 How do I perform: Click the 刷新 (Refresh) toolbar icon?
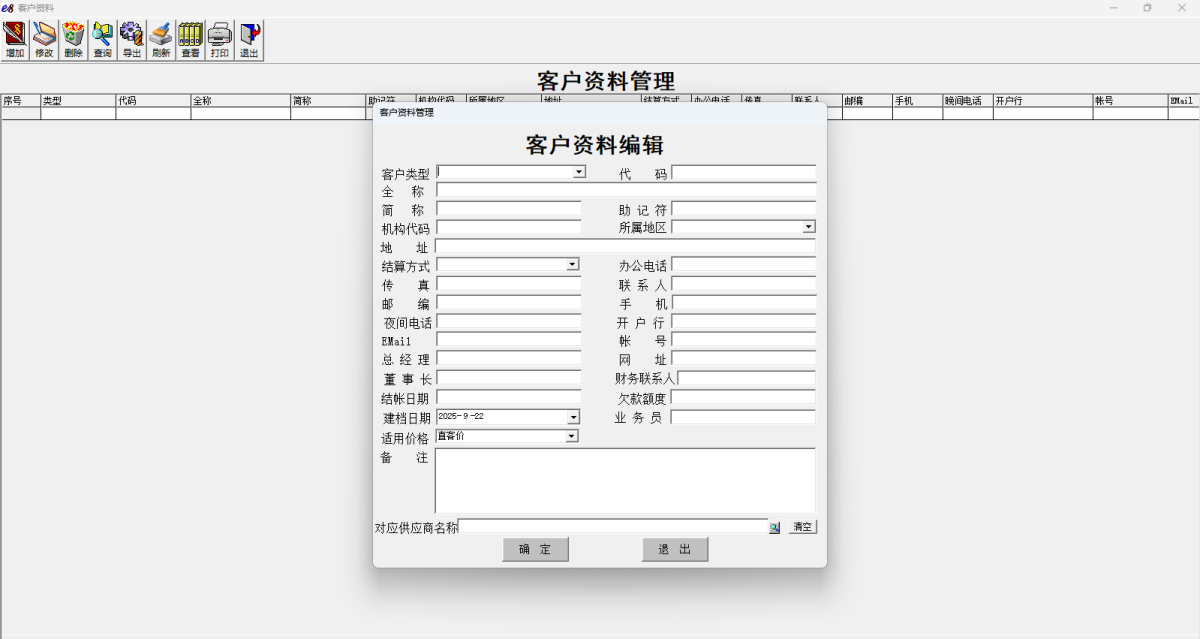click(x=159, y=38)
